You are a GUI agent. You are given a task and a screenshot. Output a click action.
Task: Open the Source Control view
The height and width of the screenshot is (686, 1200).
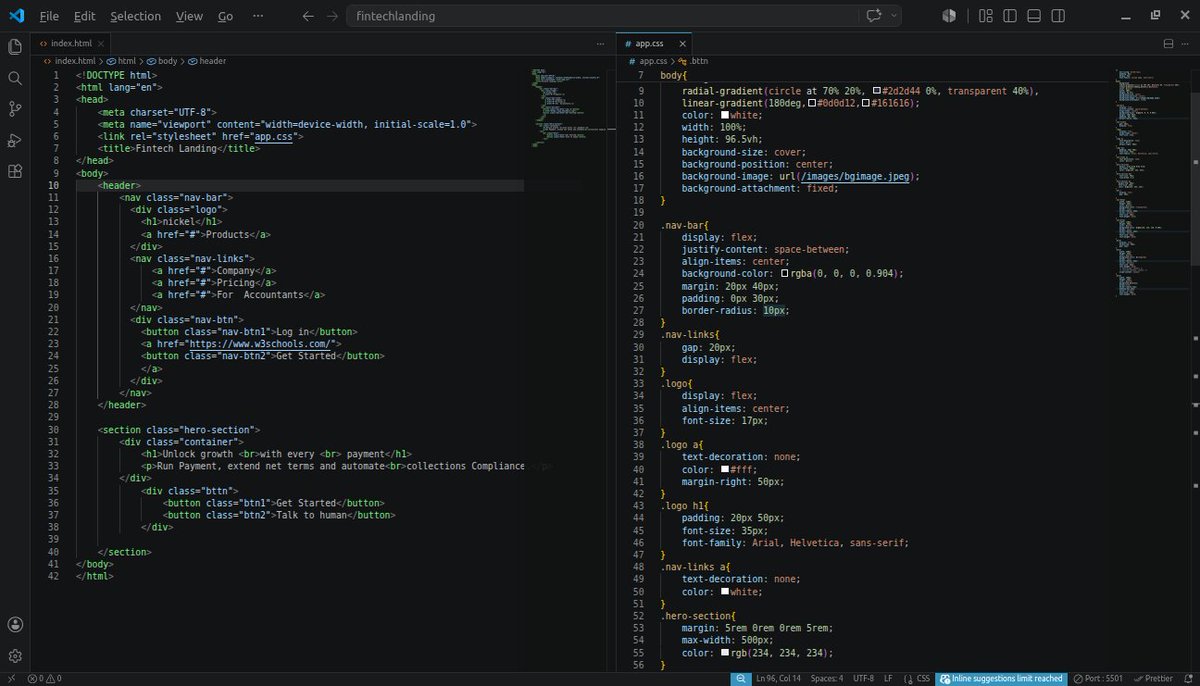15,109
